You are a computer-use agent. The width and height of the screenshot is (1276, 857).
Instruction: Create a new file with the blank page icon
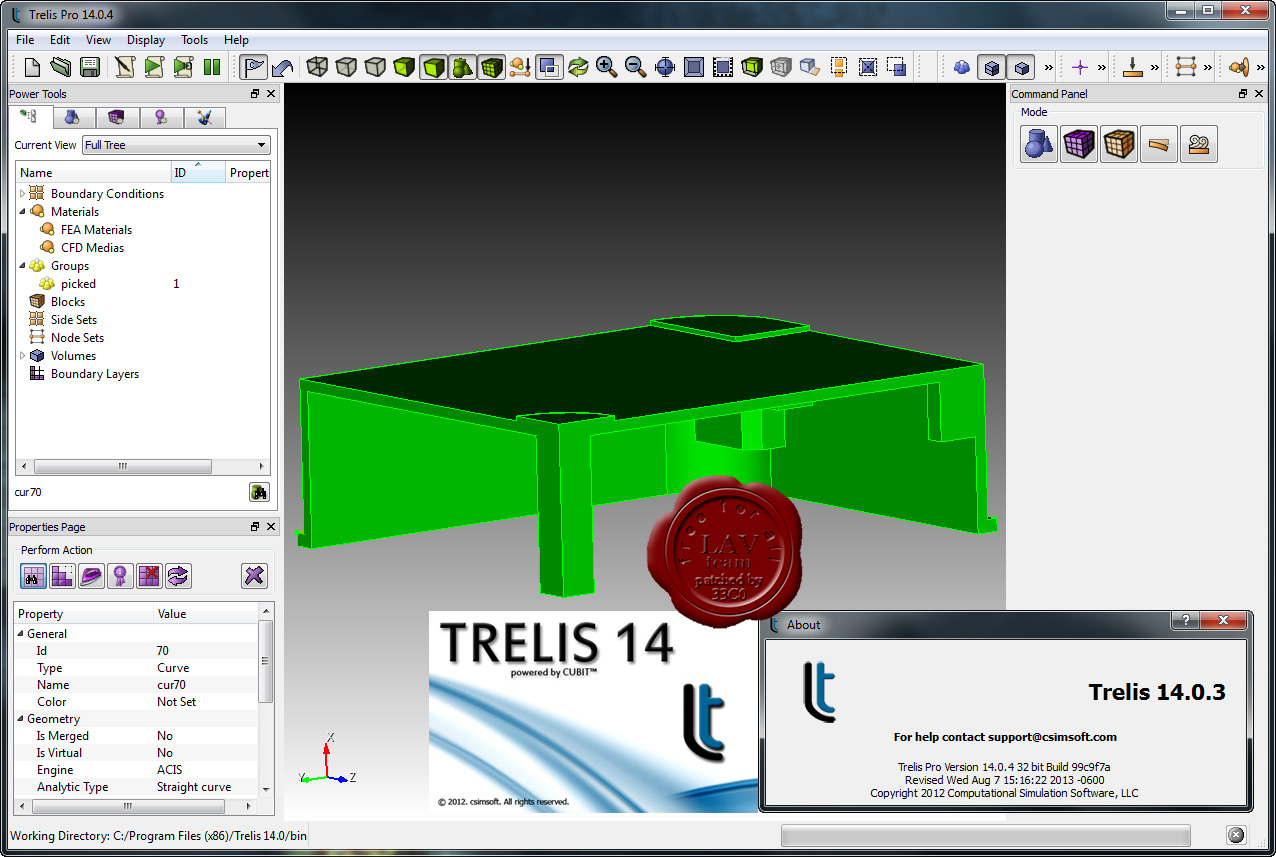pos(32,67)
